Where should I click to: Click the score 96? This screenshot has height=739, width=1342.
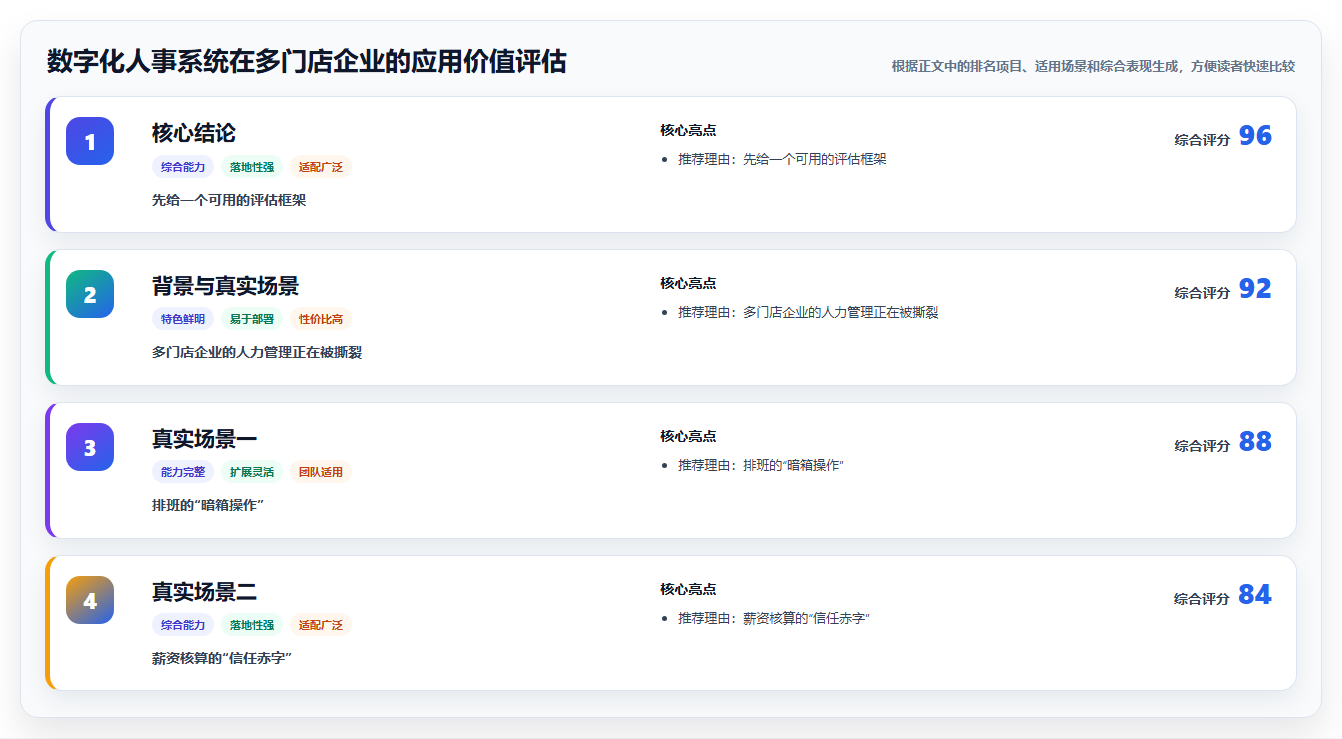(1255, 136)
